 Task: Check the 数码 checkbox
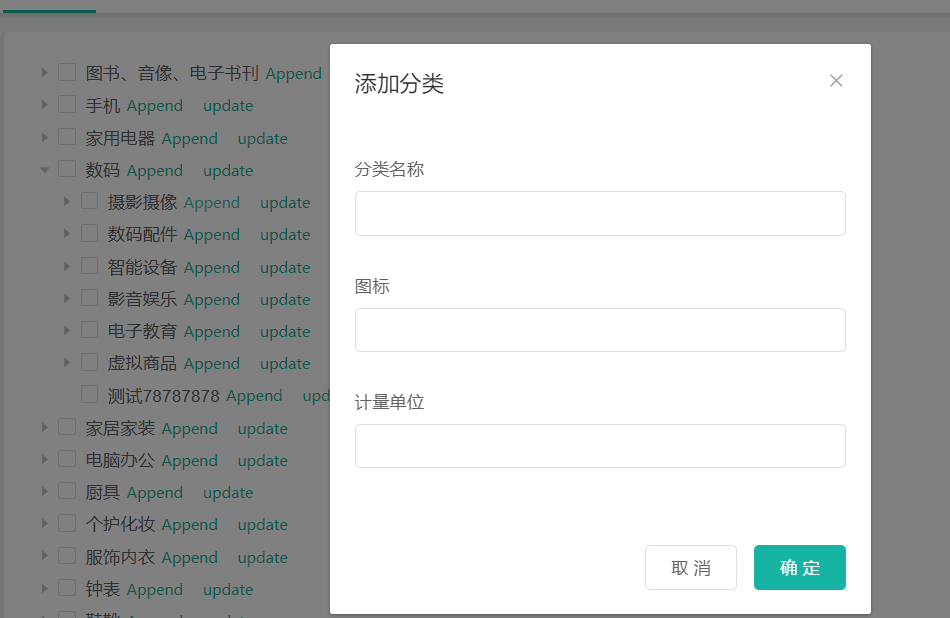click(67, 169)
